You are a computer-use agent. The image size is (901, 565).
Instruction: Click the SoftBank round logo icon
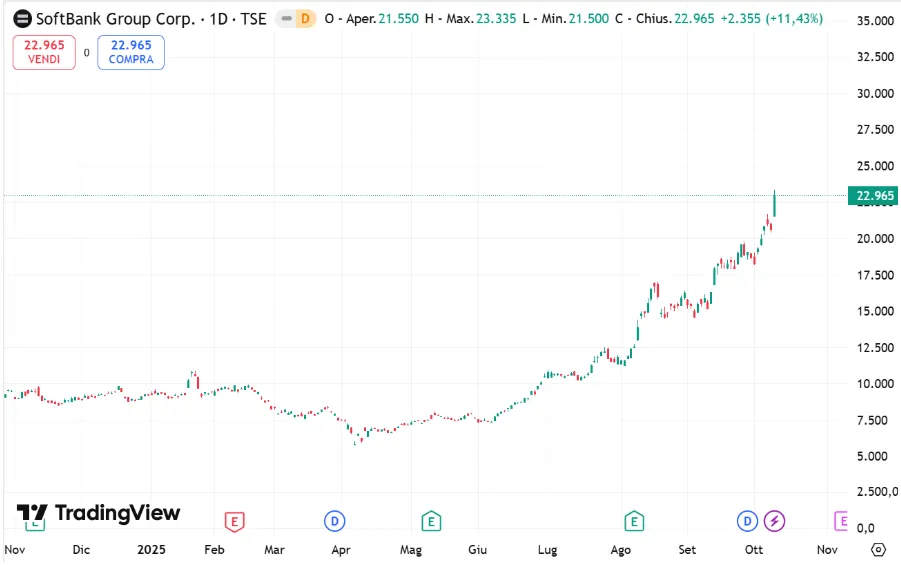pos(22,19)
